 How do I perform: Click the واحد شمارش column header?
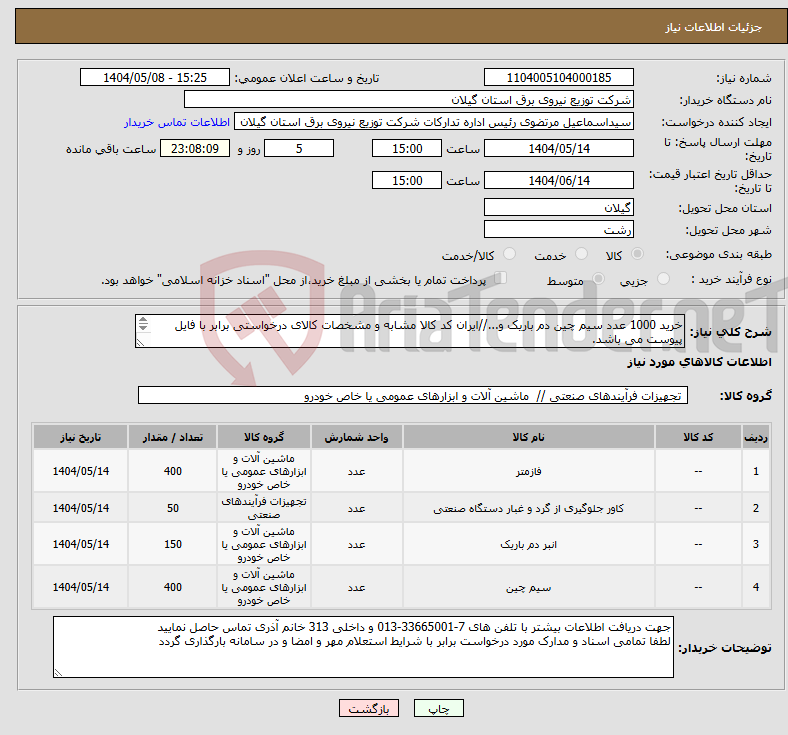point(356,437)
